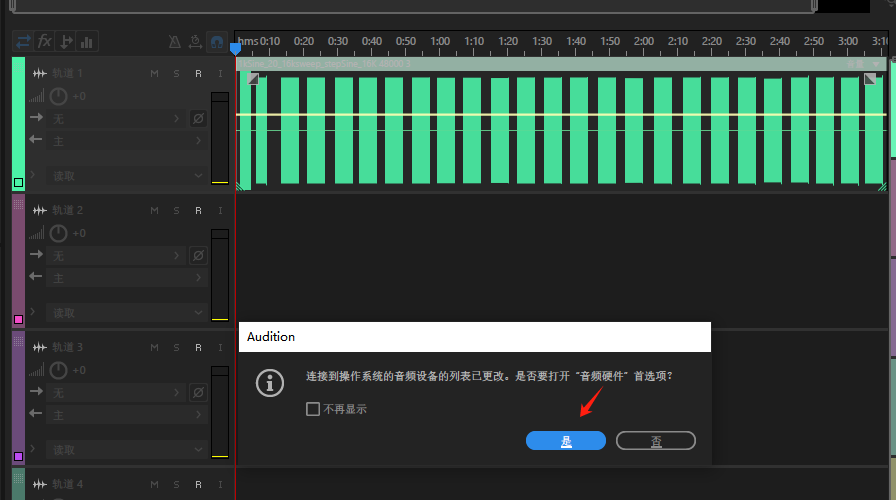Click the clip fade-in handle
The image size is (896, 500).
(253, 78)
